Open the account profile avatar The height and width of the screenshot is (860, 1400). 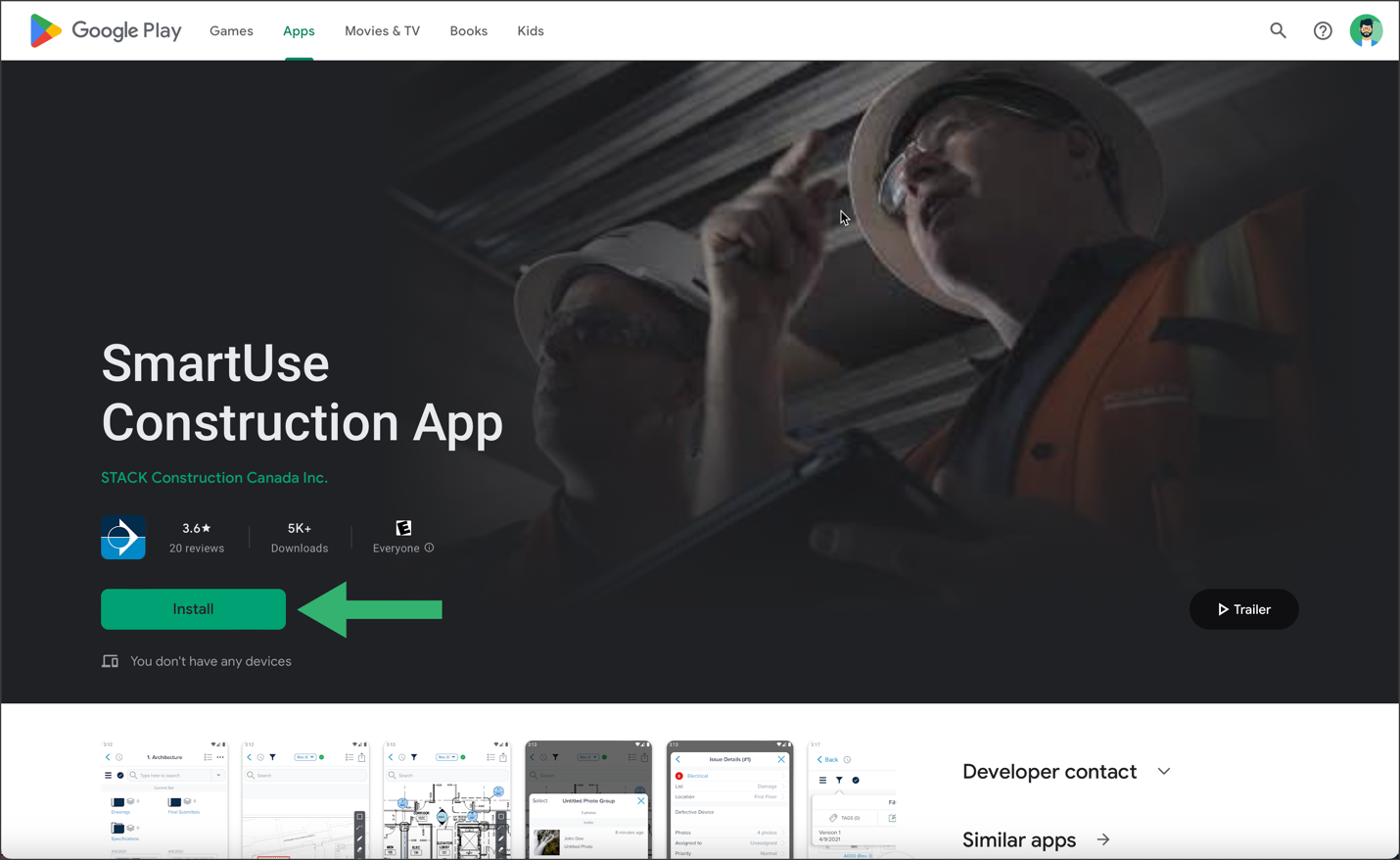click(1366, 30)
